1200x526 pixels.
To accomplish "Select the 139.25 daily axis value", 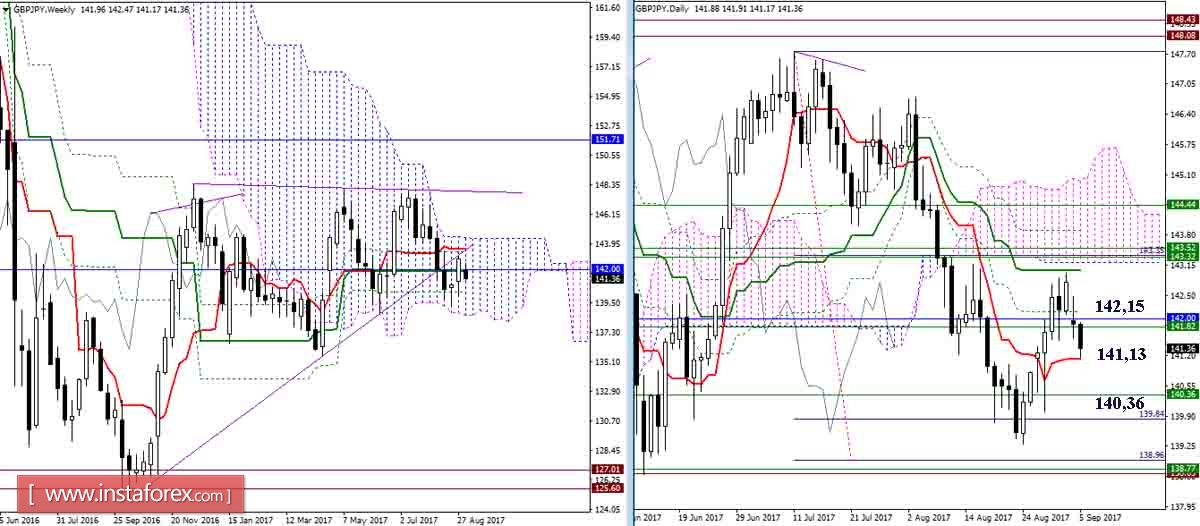I will (1181, 445).
